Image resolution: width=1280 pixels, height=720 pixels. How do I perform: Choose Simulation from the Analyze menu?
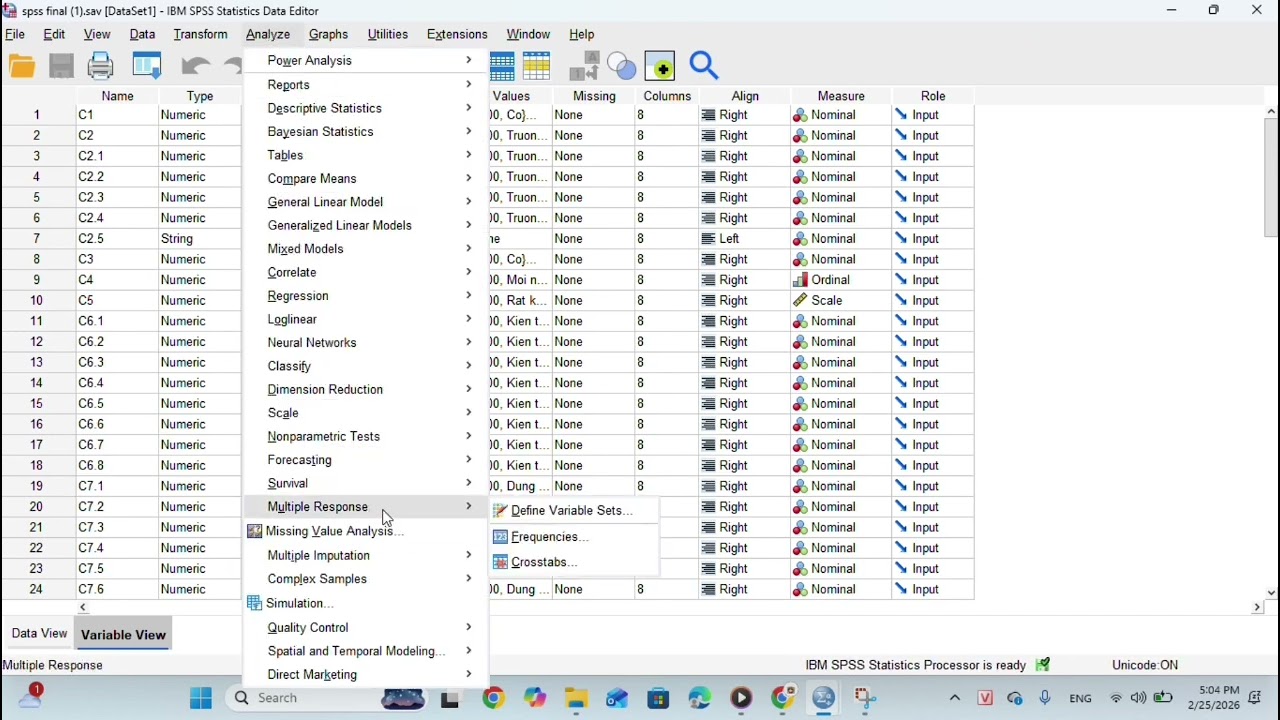(366, 603)
